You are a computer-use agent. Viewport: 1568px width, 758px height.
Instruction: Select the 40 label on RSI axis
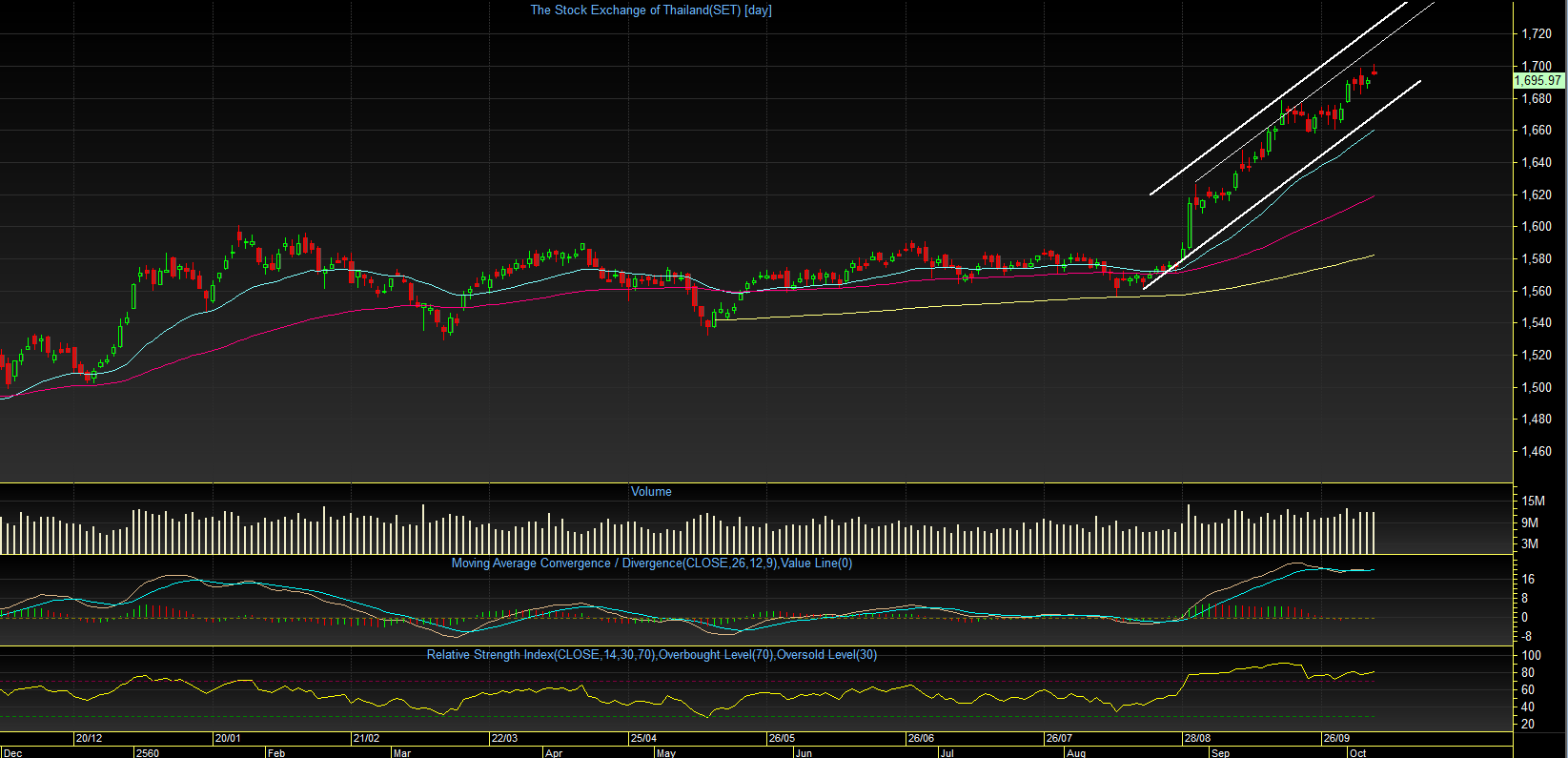[x=1528, y=707]
